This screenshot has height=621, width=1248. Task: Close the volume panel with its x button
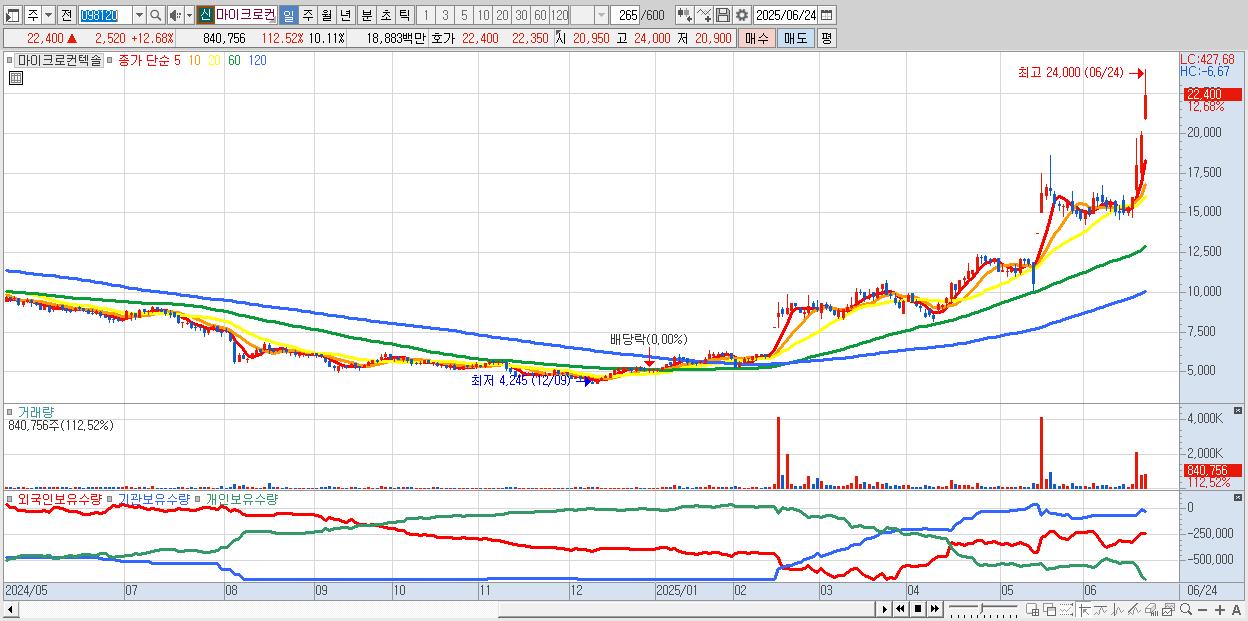point(1237,411)
